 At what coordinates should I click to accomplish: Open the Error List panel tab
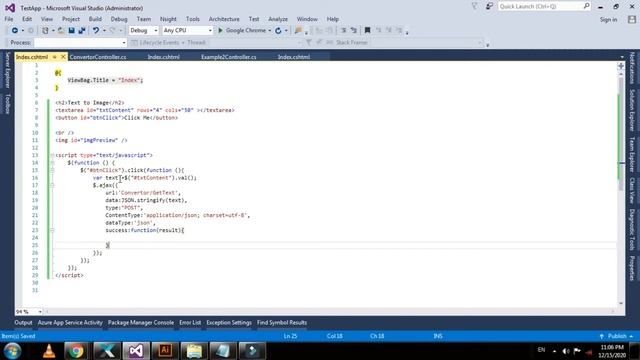point(190,322)
